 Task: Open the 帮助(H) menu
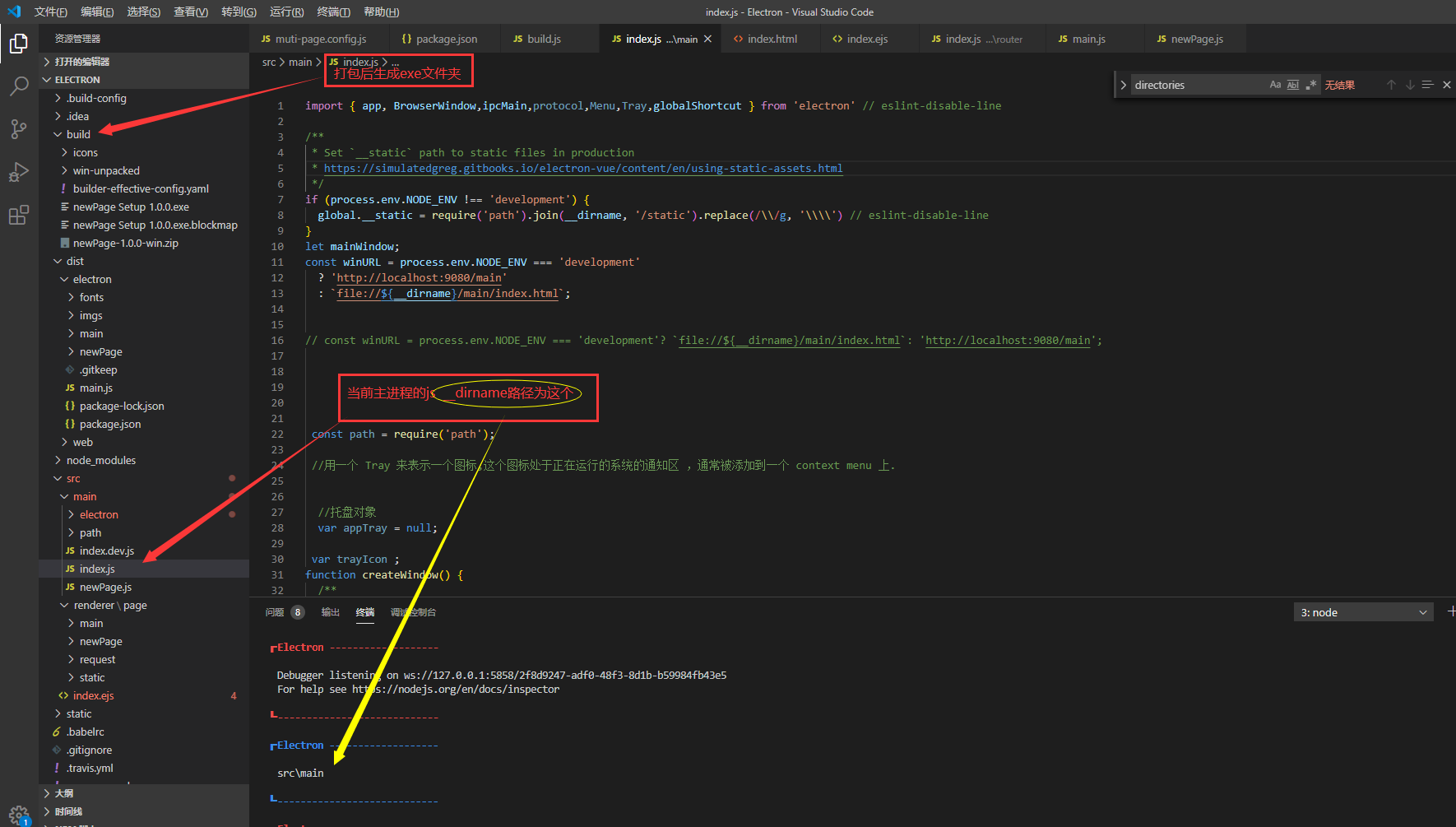381,12
